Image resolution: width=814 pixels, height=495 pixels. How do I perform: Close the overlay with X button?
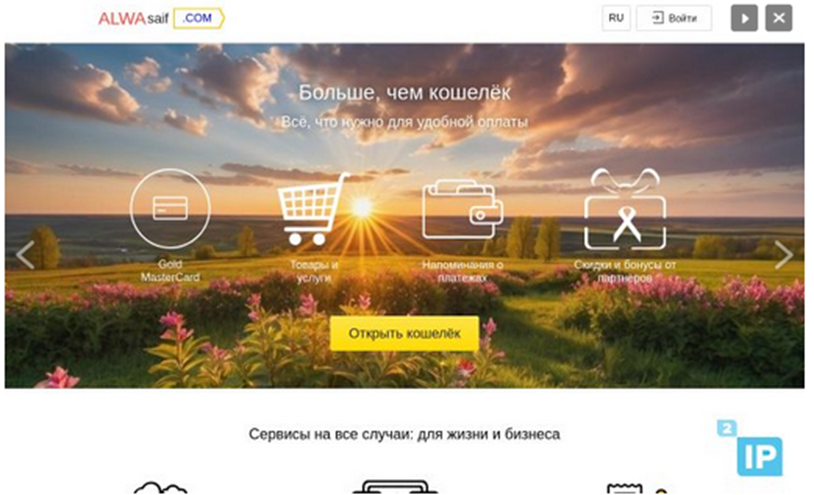click(779, 18)
